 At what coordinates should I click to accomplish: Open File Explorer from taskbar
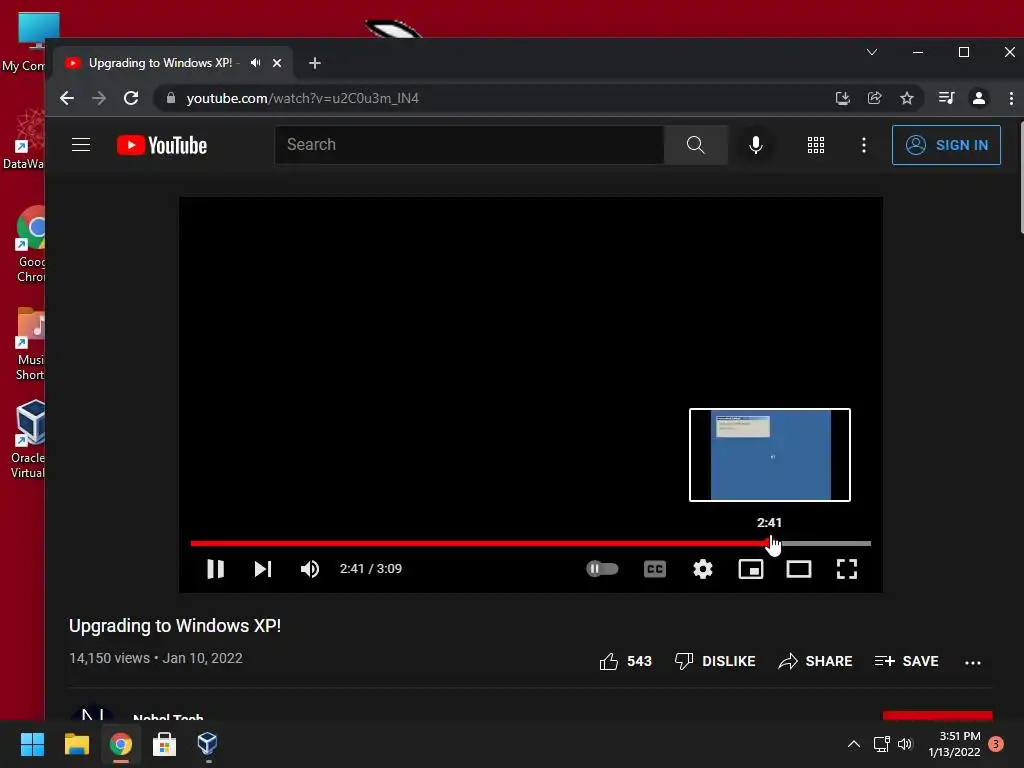pyautogui.click(x=76, y=744)
